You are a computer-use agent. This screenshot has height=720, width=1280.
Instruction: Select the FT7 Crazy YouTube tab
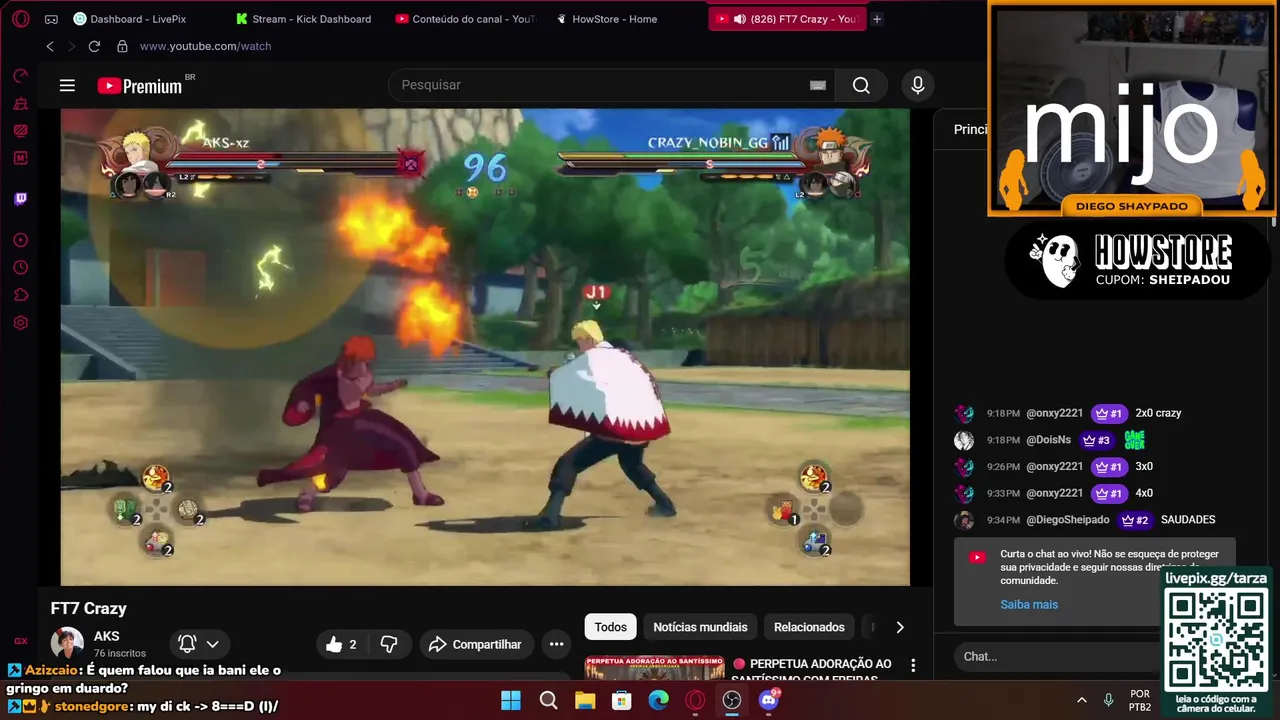[786, 19]
